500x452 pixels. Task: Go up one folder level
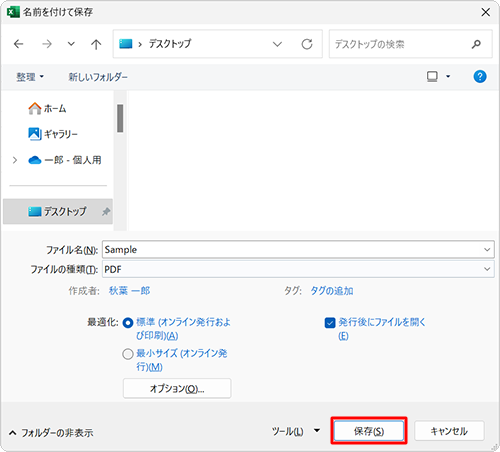pos(96,44)
